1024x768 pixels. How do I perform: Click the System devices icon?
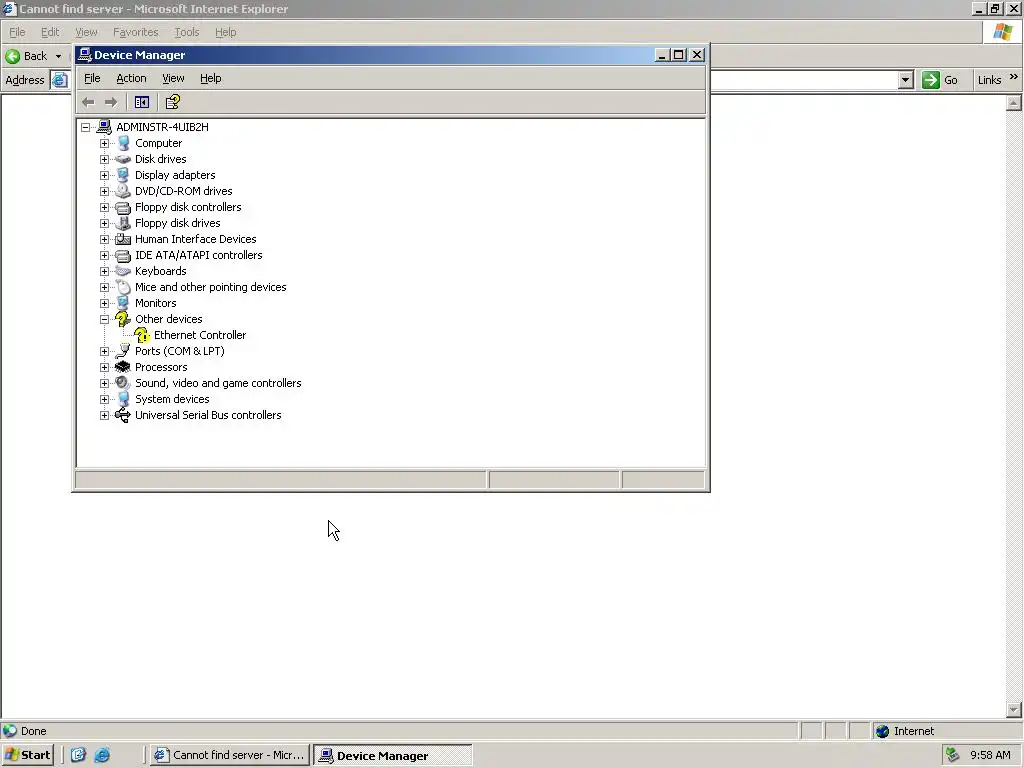(123, 399)
